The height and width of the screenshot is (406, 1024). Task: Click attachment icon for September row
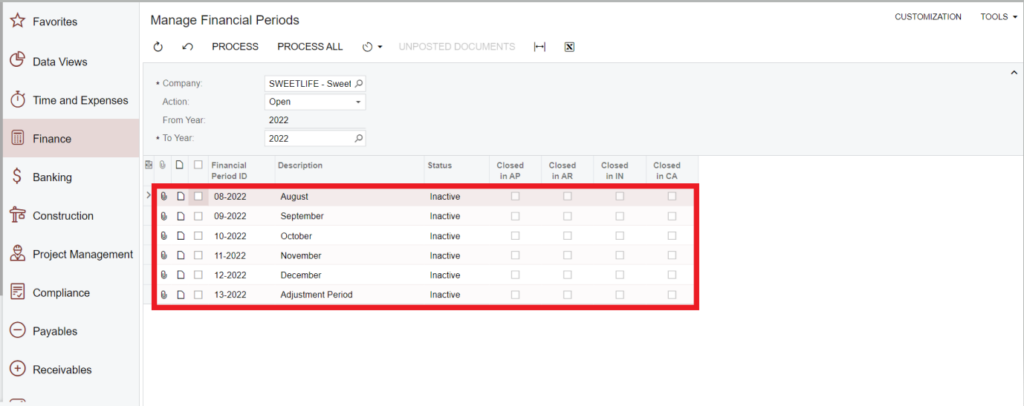(164, 216)
